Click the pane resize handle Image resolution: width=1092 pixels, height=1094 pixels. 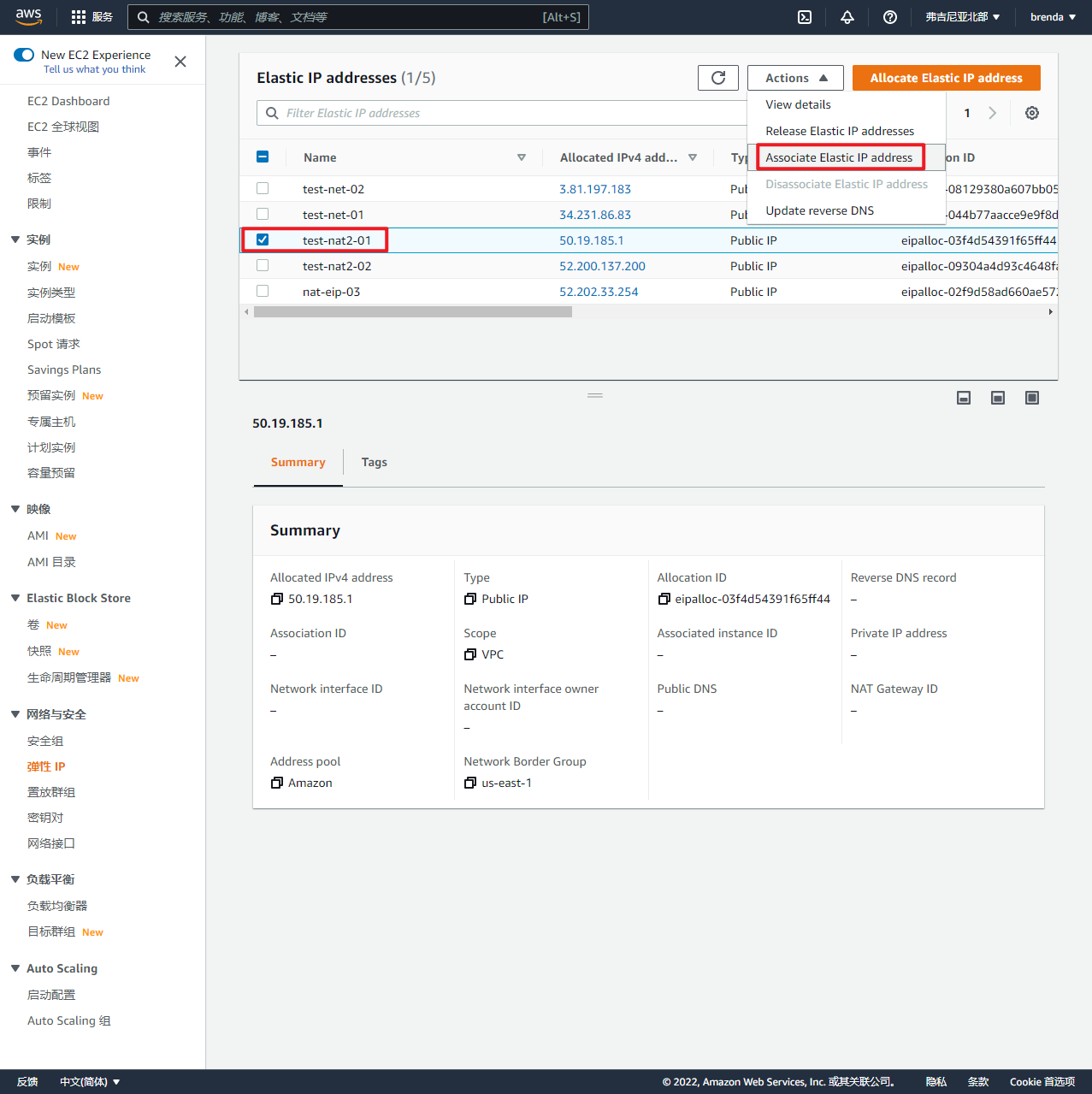[595, 395]
